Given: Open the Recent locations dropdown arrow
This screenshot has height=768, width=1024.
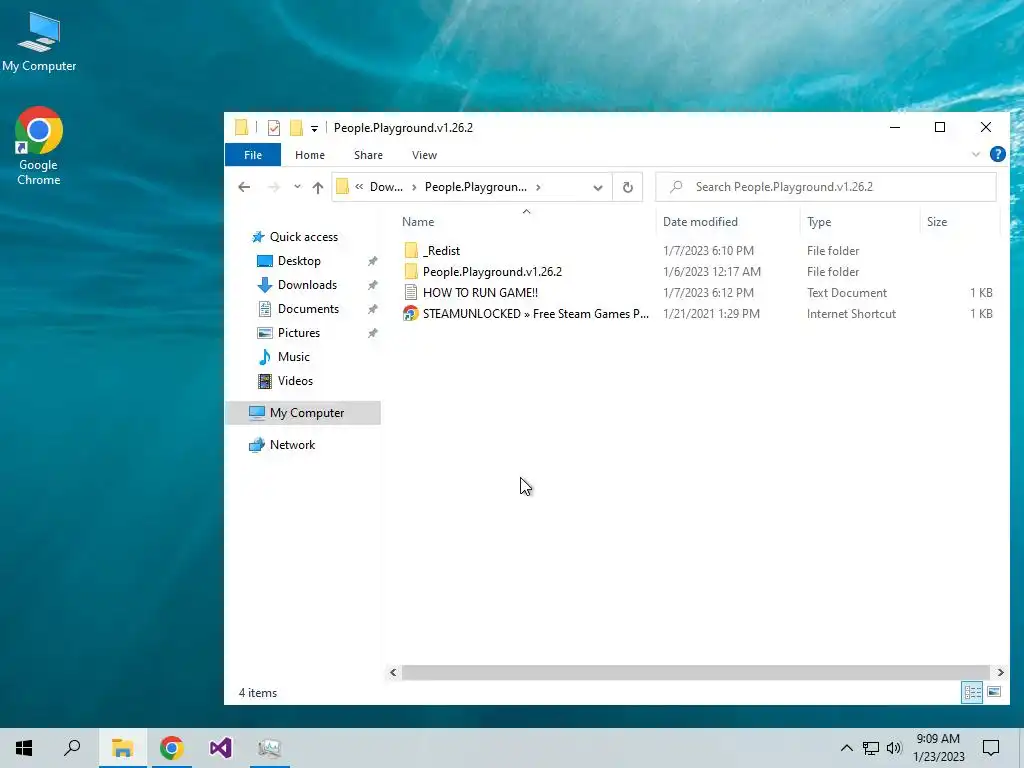Looking at the screenshot, I should pyautogui.click(x=297, y=187).
